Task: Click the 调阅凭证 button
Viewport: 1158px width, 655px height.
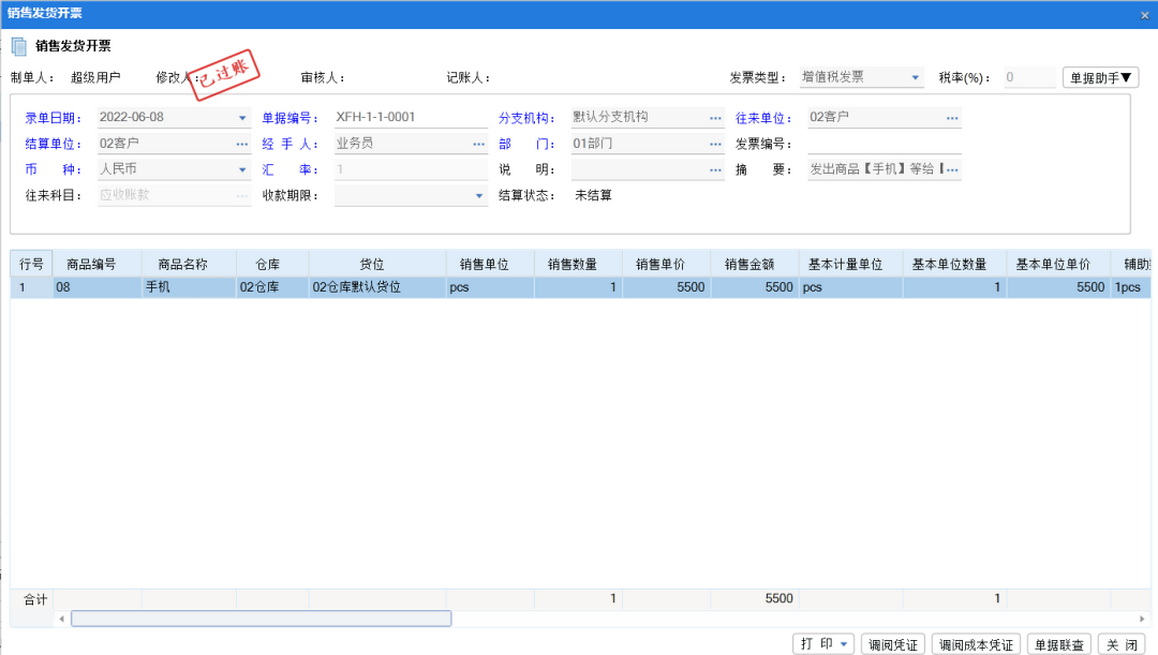Action: (x=893, y=645)
